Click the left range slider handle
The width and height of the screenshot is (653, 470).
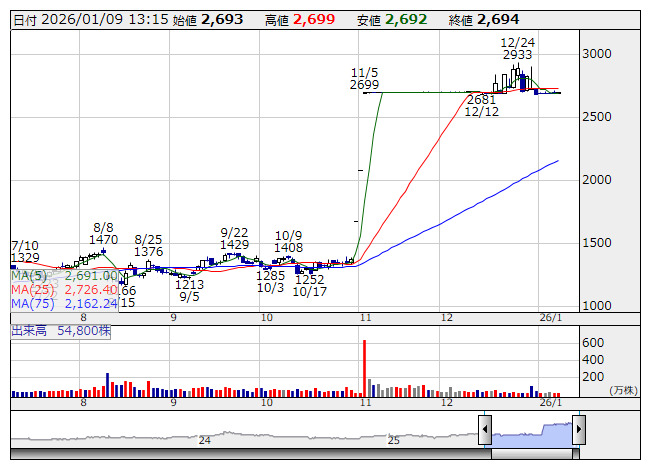click(485, 431)
